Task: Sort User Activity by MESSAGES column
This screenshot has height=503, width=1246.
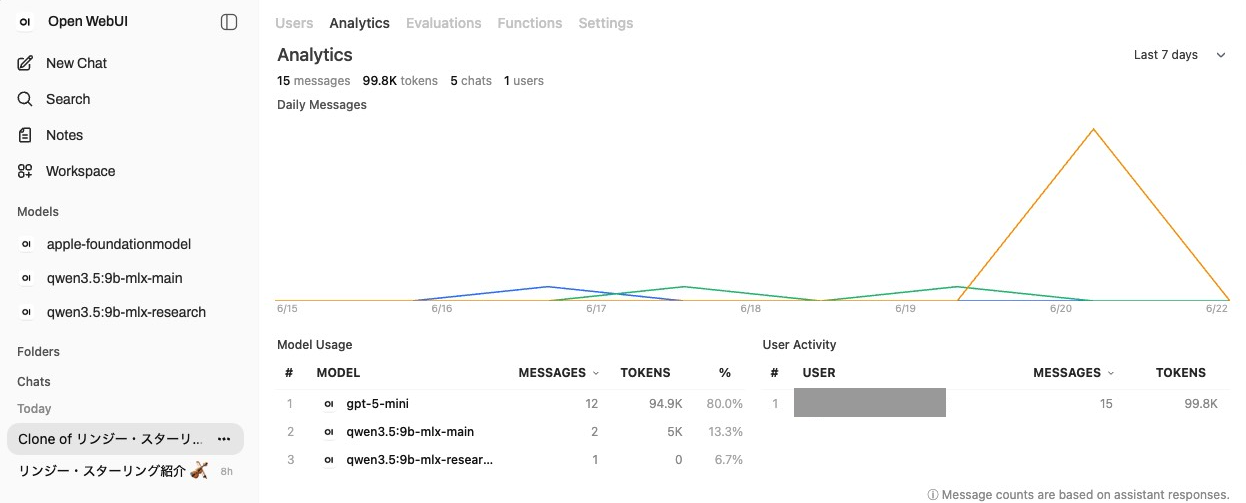Action: click(1074, 372)
